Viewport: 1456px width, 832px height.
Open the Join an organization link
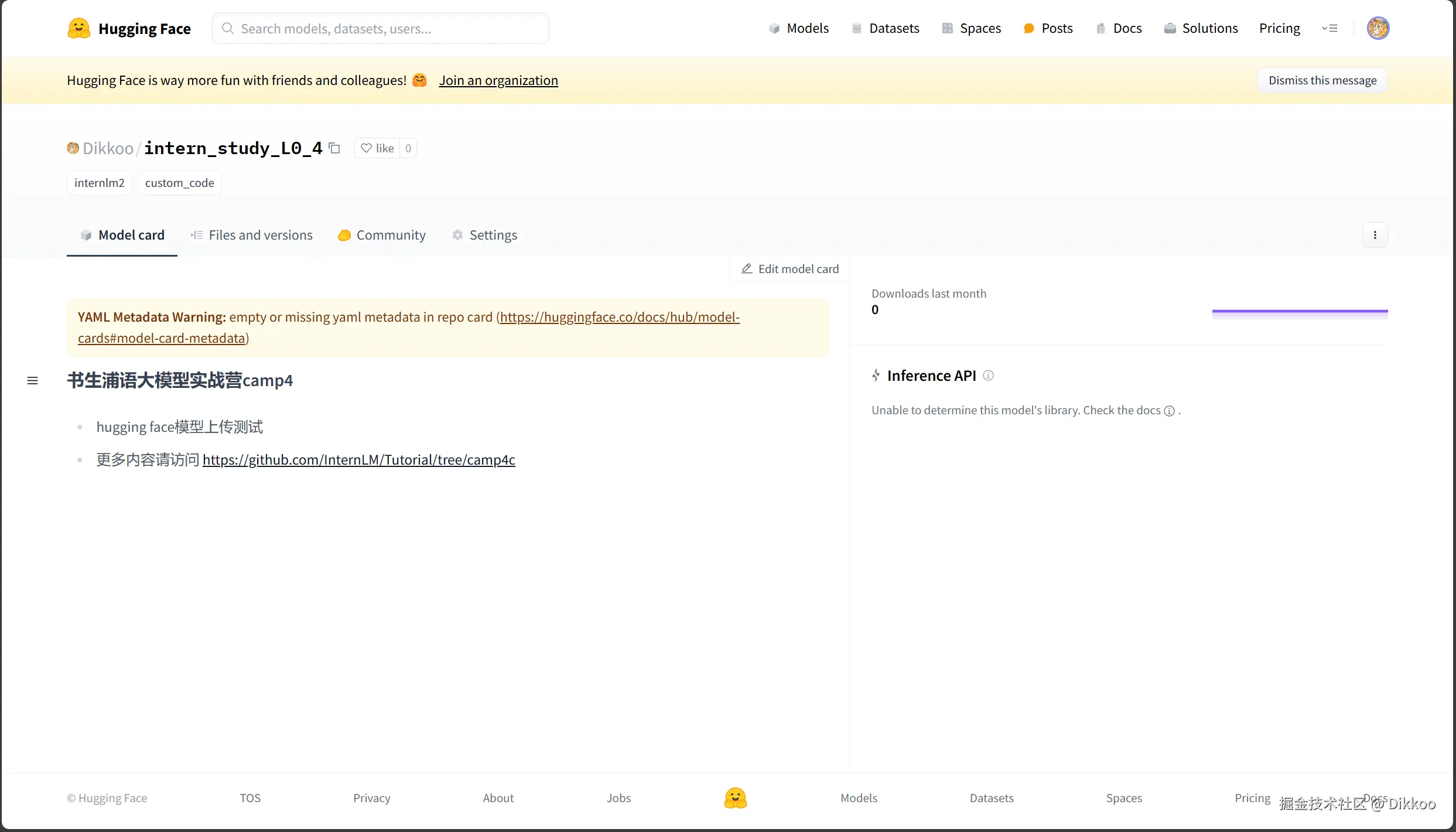click(498, 80)
